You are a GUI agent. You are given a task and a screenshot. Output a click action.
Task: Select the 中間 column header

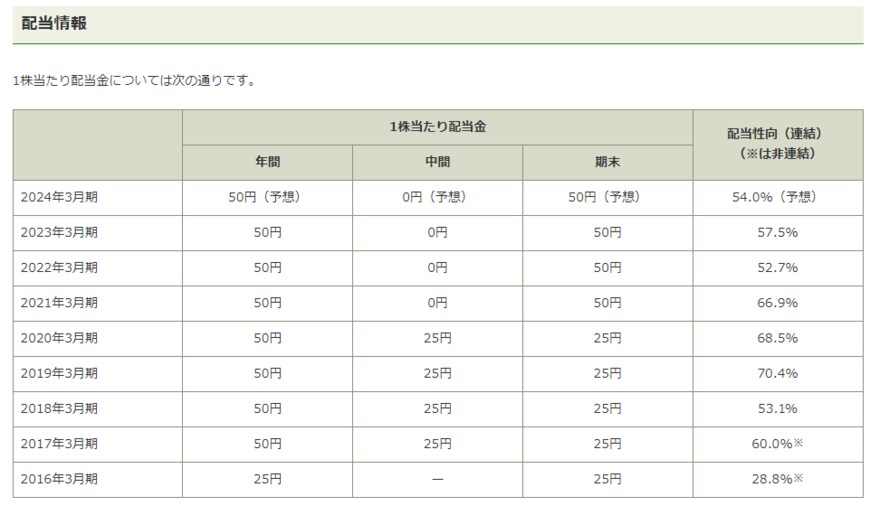click(x=437, y=162)
